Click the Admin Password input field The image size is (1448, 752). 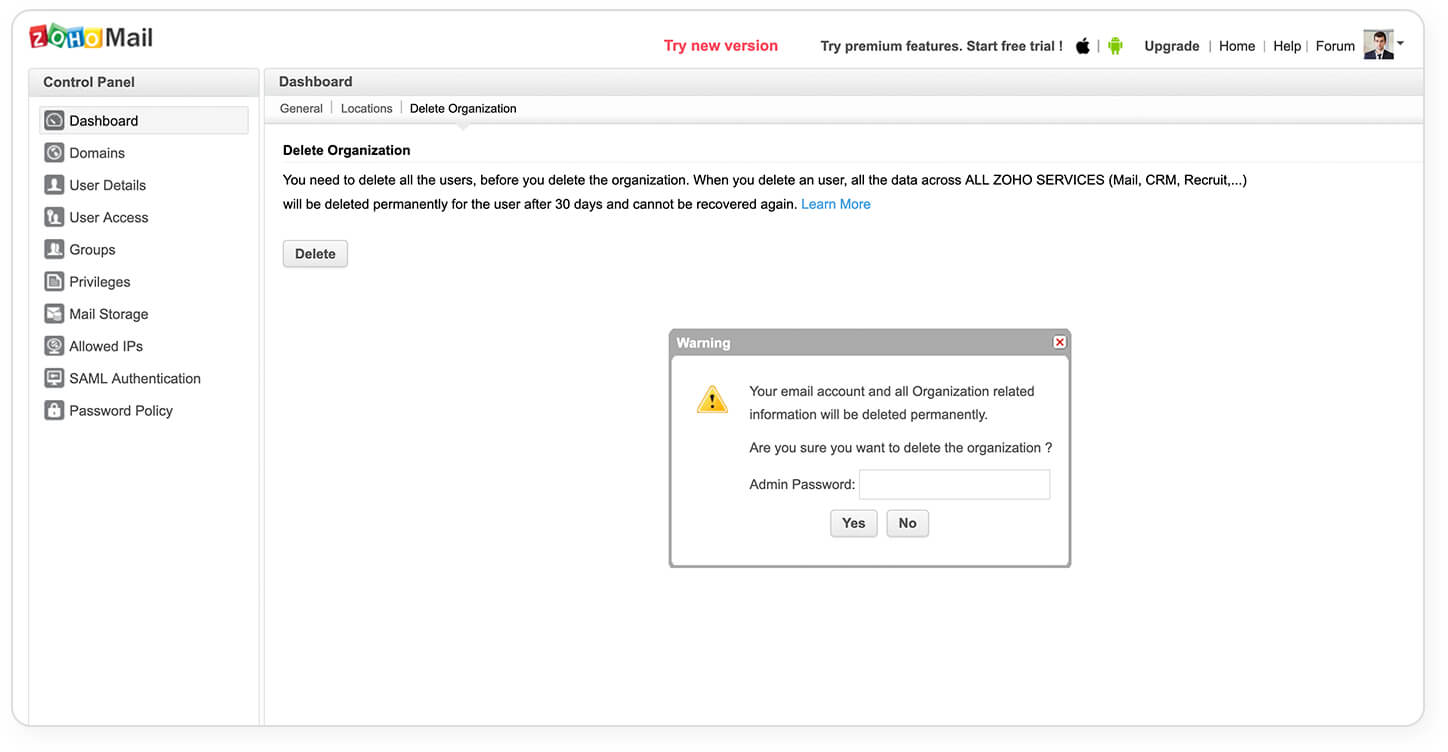(x=954, y=485)
